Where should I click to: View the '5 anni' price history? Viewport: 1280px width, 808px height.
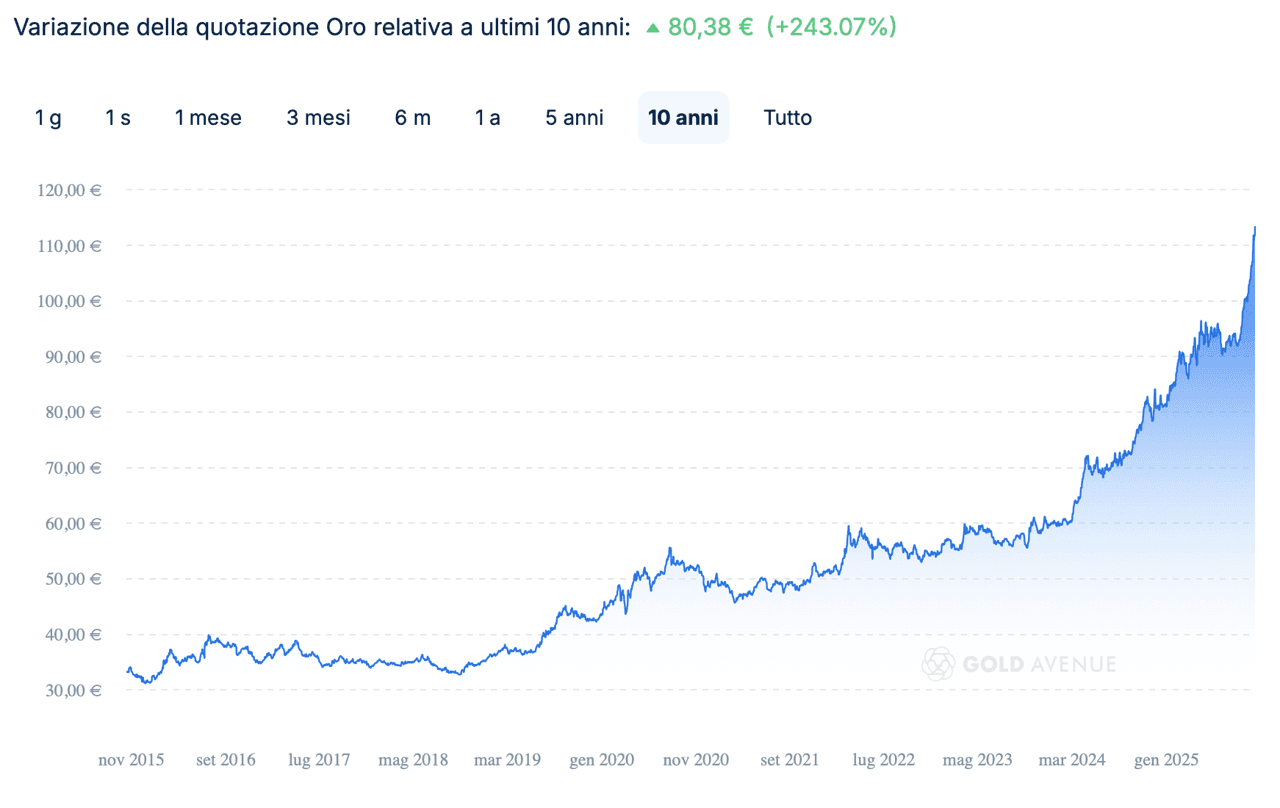click(574, 117)
